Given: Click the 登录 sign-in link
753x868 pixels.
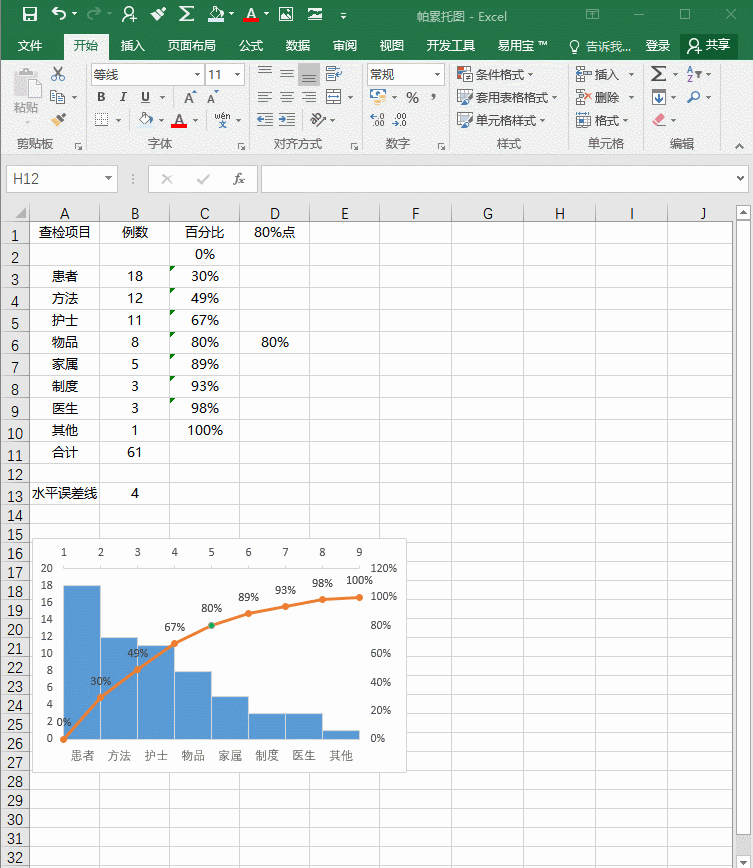Looking at the screenshot, I should click(x=657, y=45).
